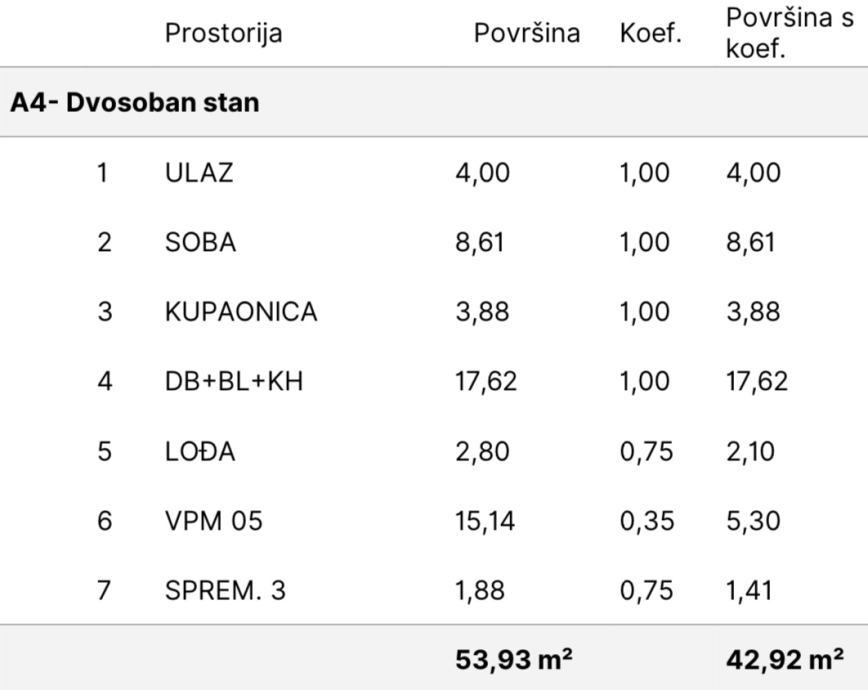Viewport: 868px width, 690px height.
Task: Click the 5,30 weighted area value
Action: pyautogui.click(x=751, y=521)
